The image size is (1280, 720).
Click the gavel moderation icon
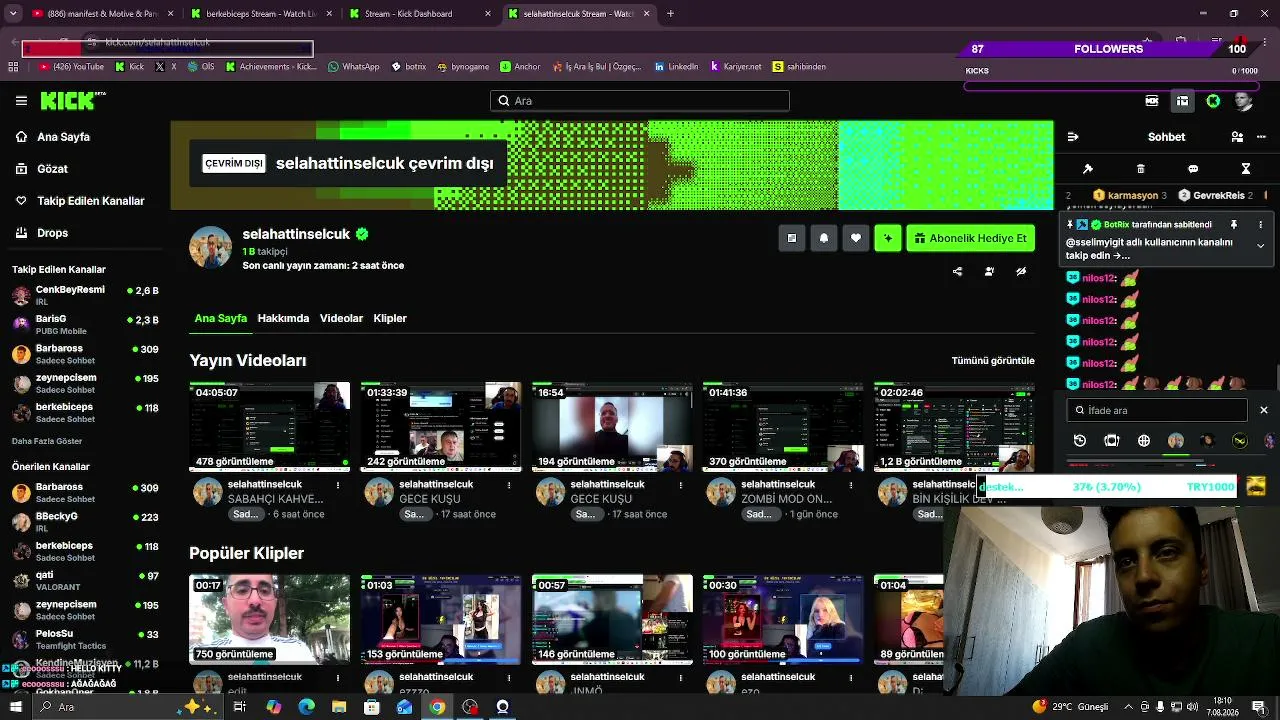pos(1088,169)
